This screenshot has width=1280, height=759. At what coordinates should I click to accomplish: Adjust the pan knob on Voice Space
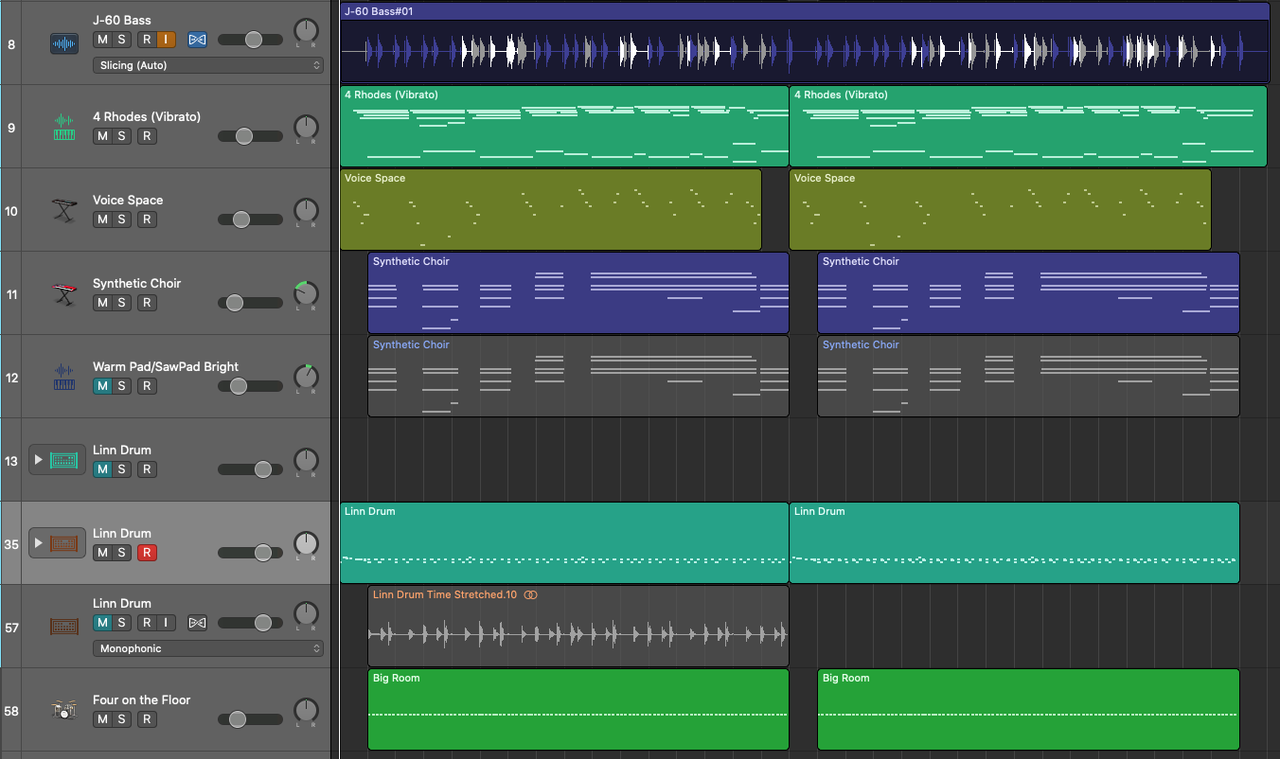click(306, 211)
